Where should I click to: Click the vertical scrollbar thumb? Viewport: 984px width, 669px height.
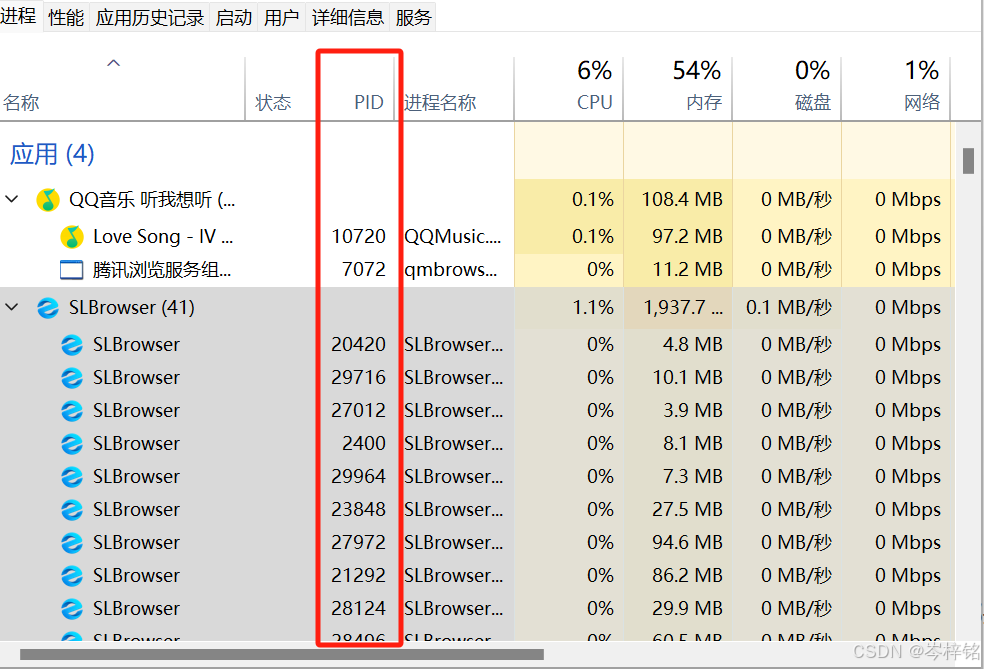(968, 161)
